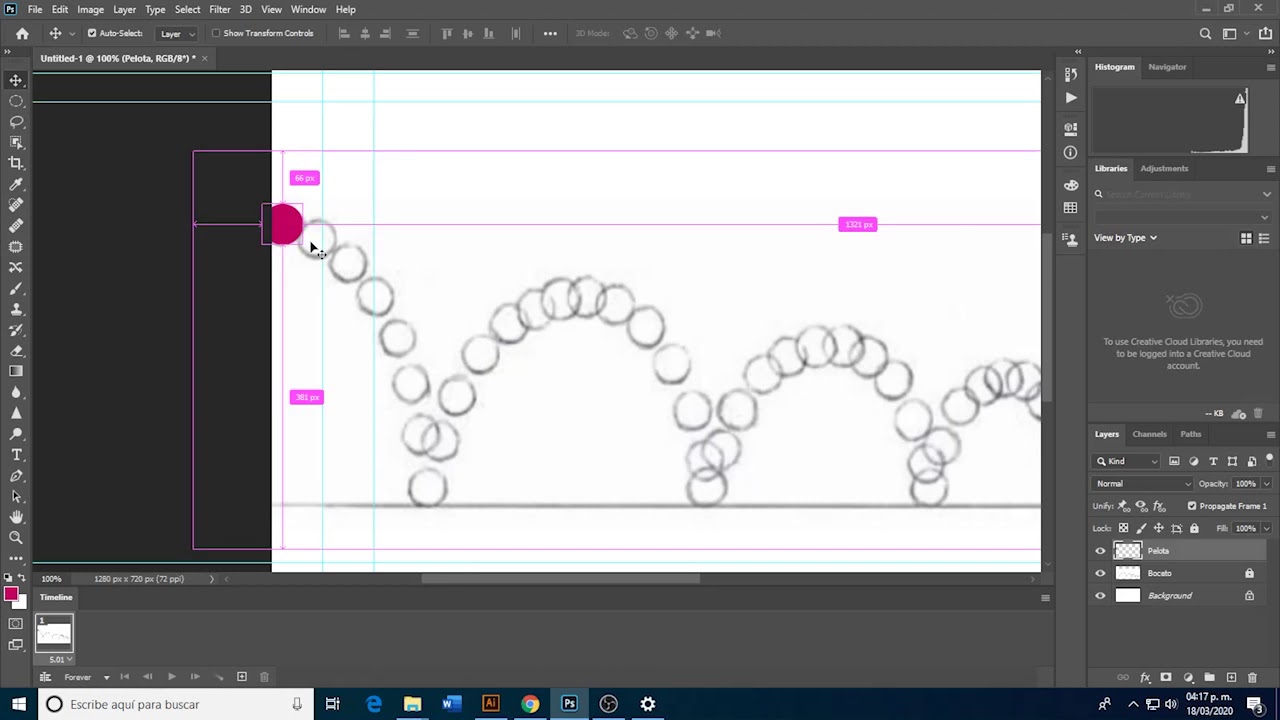Open the Window menu

click(x=308, y=9)
